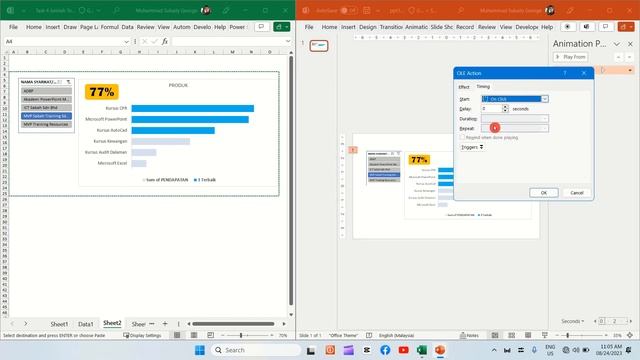The image size is (640, 360).
Task: Click OK in the OLE Action dialog
Action: pyautogui.click(x=544, y=193)
